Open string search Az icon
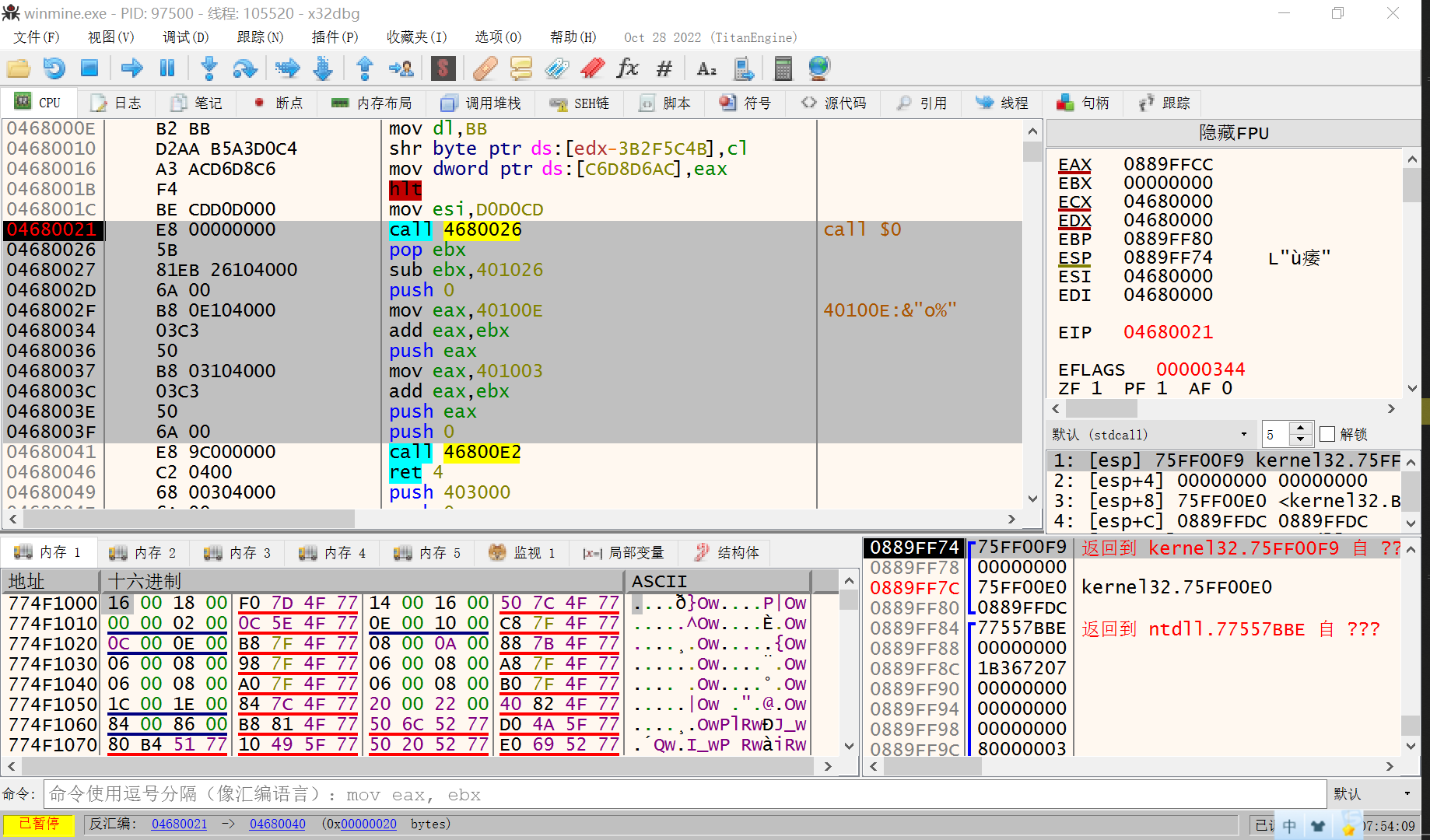The height and width of the screenshot is (840, 1430). click(x=706, y=68)
